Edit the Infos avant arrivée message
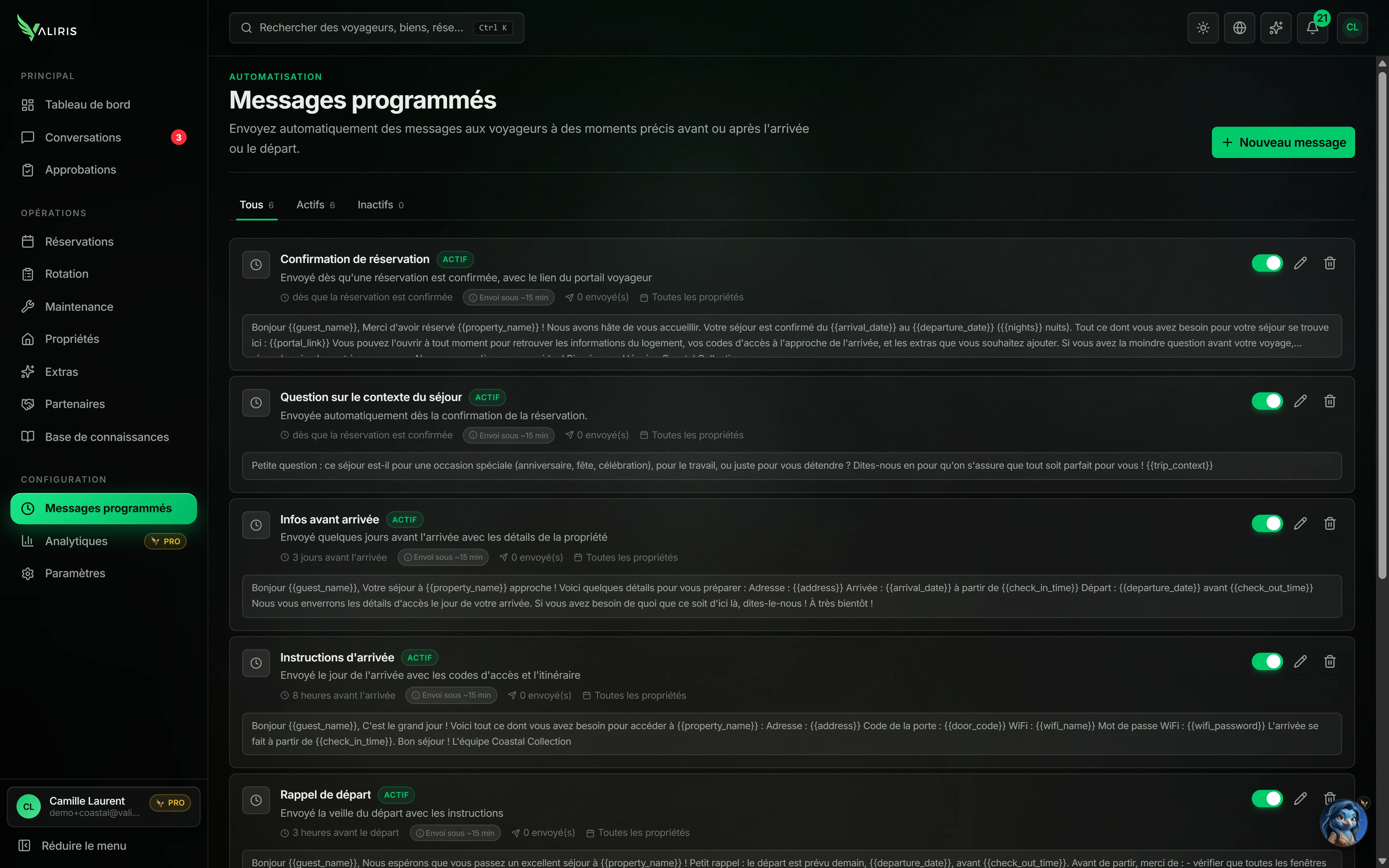 (1301, 524)
